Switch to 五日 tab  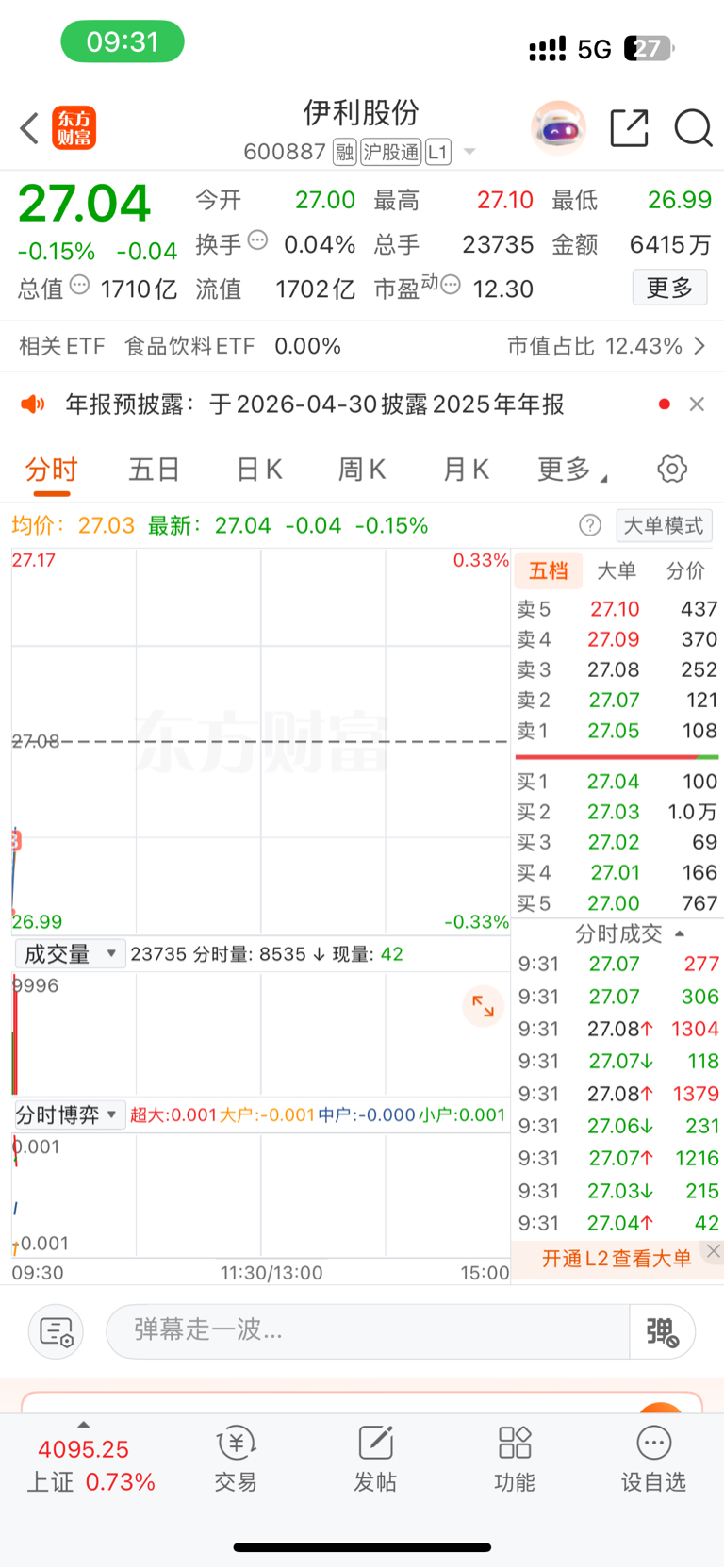[x=155, y=469]
